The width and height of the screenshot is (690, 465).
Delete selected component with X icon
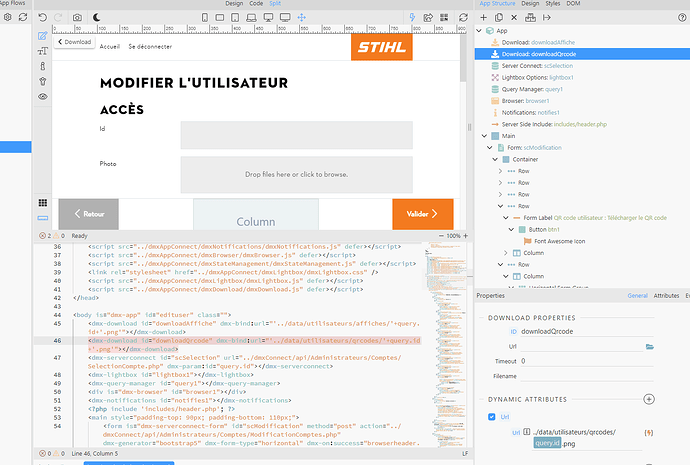click(514, 18)
